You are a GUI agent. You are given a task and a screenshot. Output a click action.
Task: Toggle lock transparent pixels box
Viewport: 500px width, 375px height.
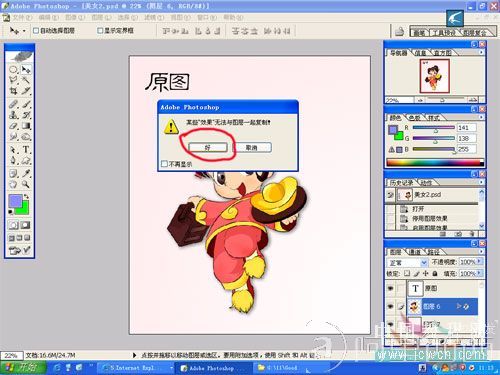(407, 273)
